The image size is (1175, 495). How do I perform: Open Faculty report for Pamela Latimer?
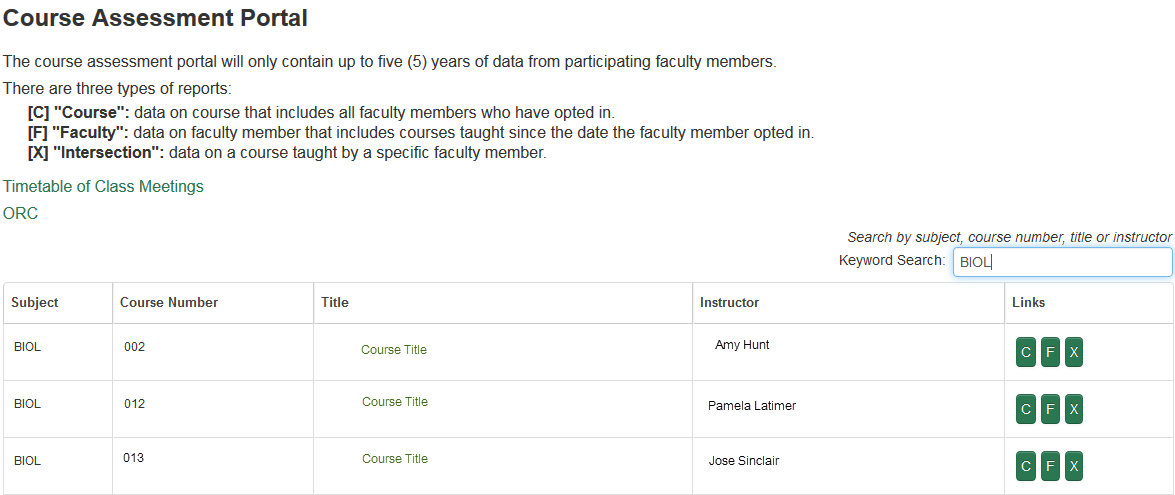click(1050, 409)
